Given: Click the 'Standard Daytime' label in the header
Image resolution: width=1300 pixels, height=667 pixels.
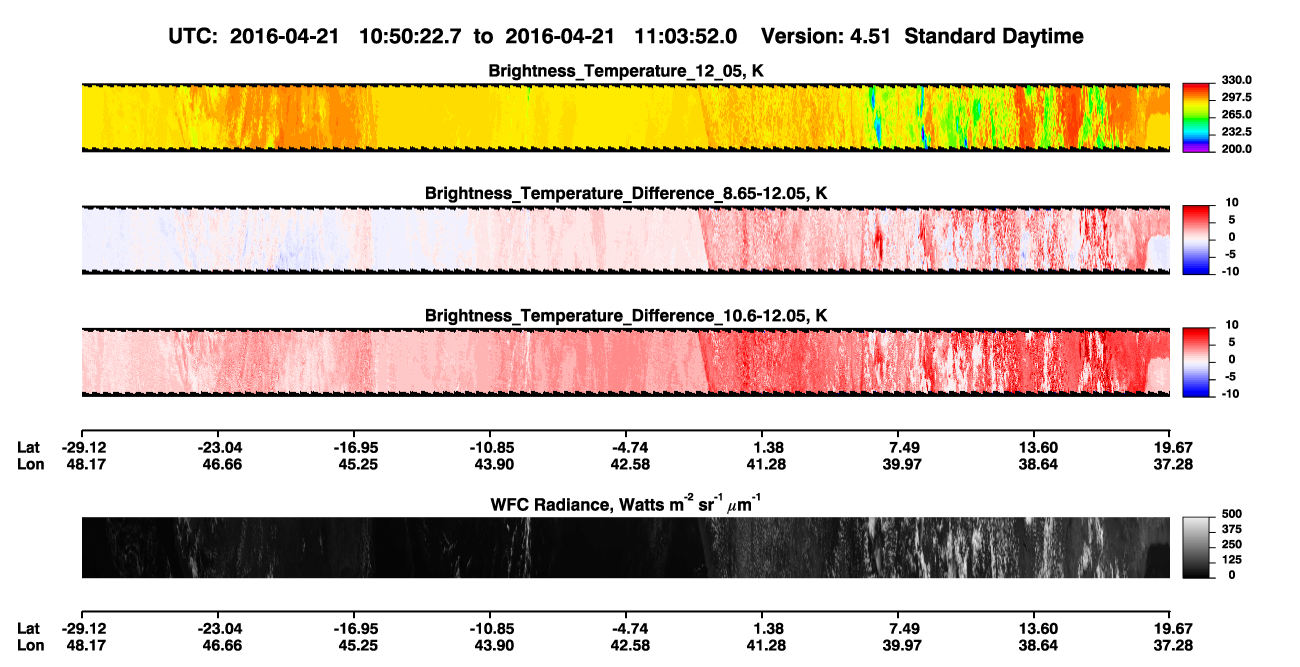Looking at the screenshot, I should [x=992, y=36].
